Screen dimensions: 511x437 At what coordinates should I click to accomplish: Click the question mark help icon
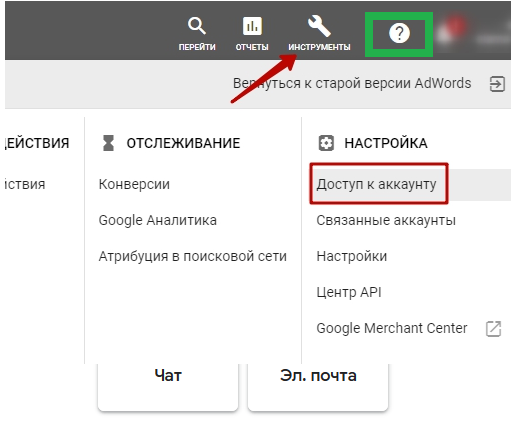(x=399, y=33)
